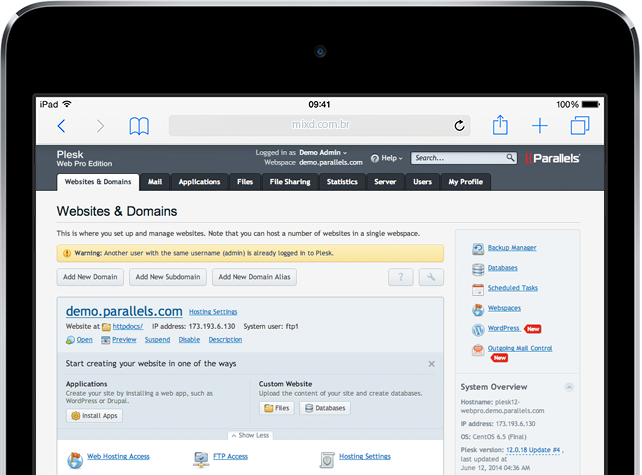This screenshot has height=475, width=642.
Task: Open the Webspaces link
Action: (504, 308)
